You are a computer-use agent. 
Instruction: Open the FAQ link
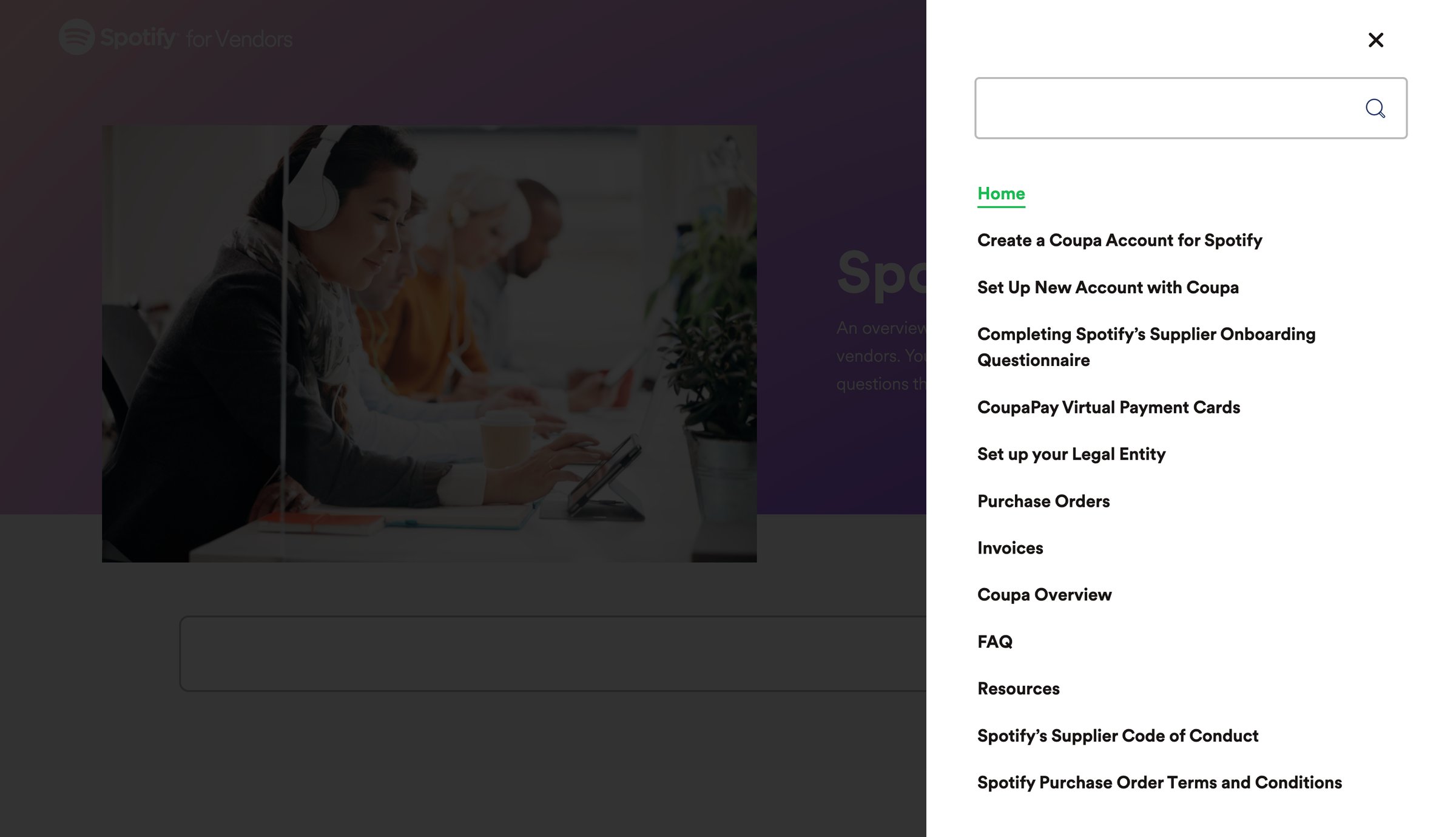(994, 642)
